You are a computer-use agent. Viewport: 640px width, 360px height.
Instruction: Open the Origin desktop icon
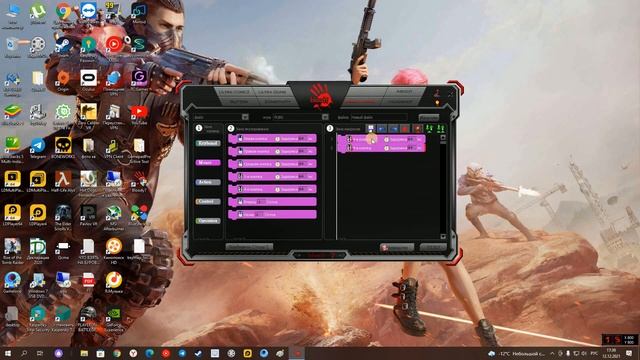click(x=63, y=81)
